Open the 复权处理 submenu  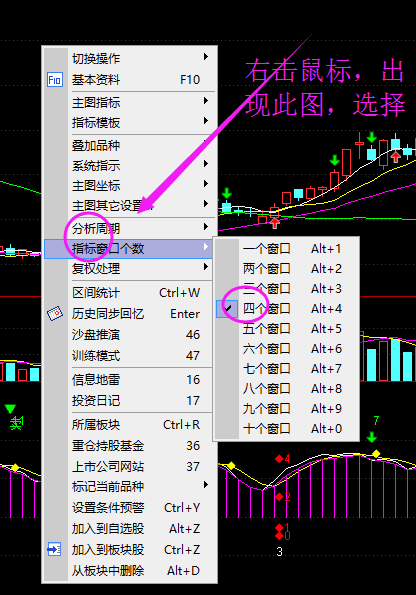tap(130, 268)
